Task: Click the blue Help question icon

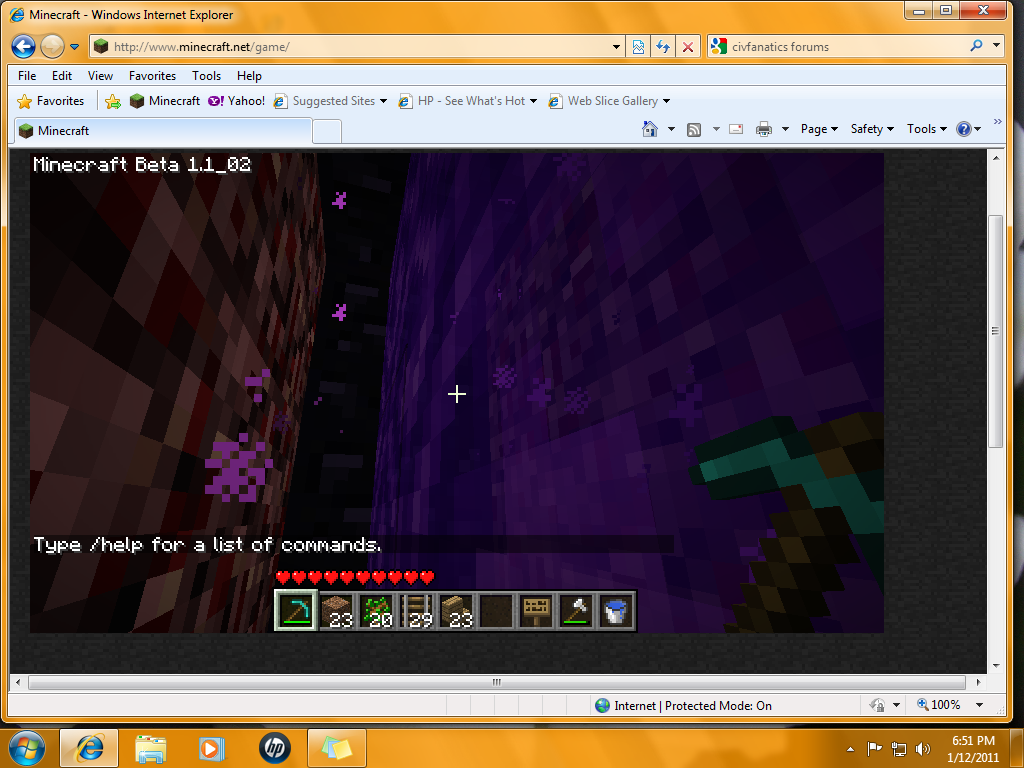Action: click(964, 129)
